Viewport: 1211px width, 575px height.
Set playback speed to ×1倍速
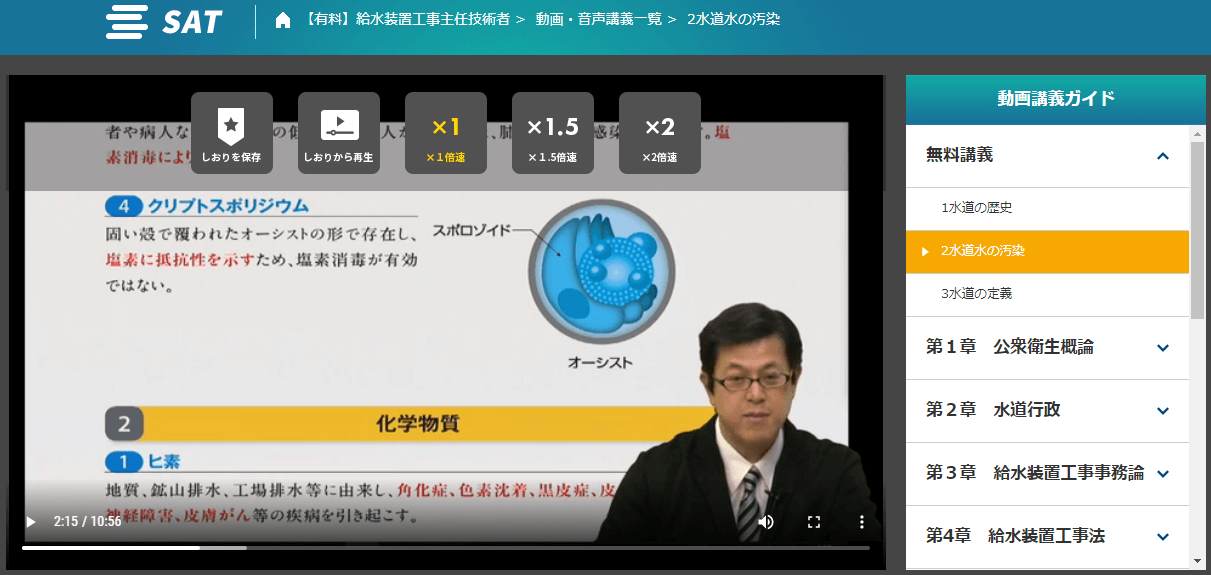(446, 133)
